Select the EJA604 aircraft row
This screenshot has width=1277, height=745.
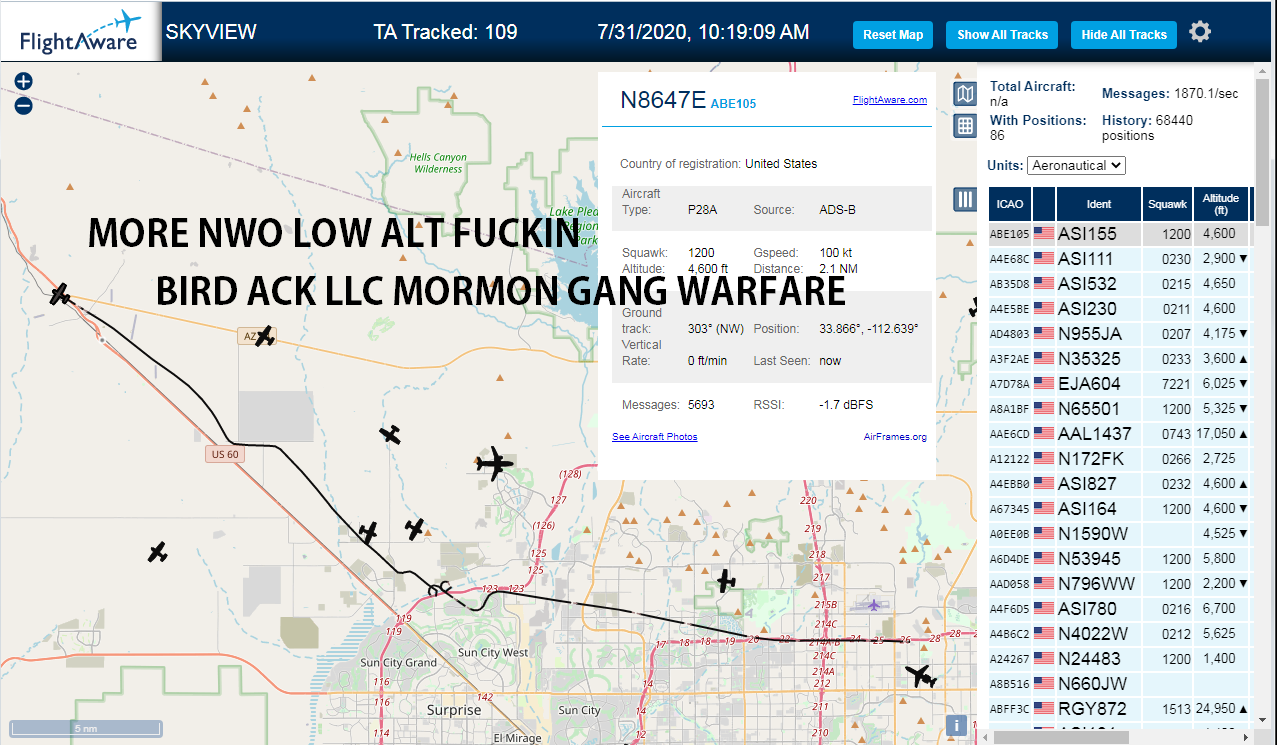point(1119,384)
